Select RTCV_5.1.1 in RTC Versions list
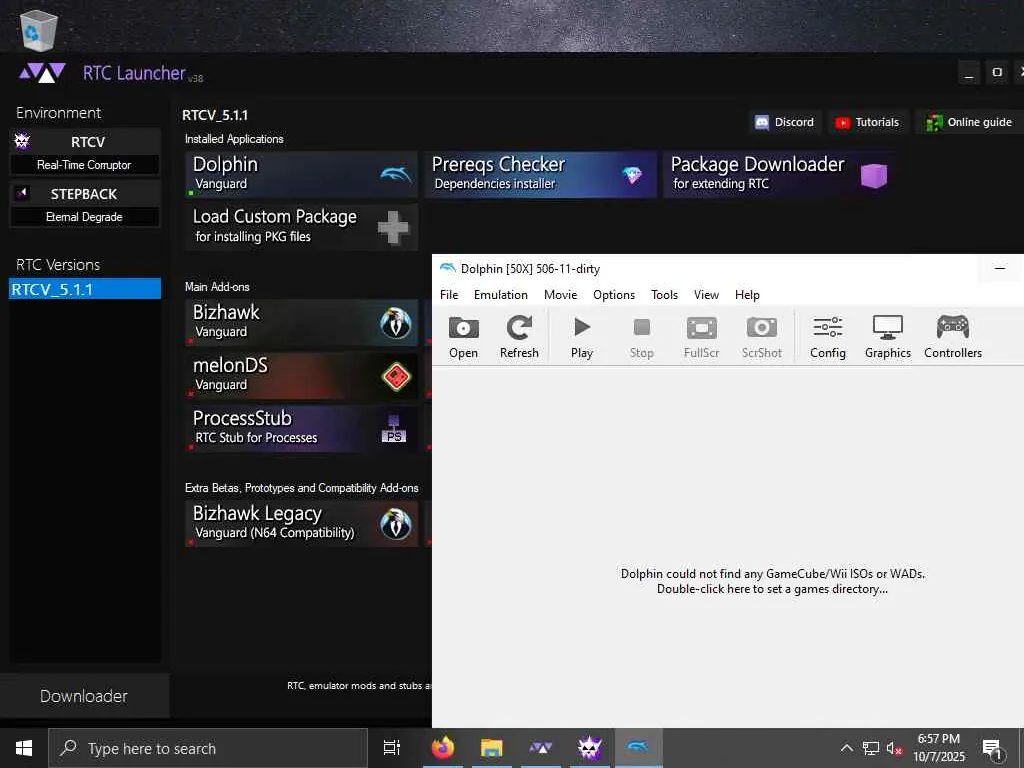The width and height of the screenshot is (1024, 768). coord(85,289)
